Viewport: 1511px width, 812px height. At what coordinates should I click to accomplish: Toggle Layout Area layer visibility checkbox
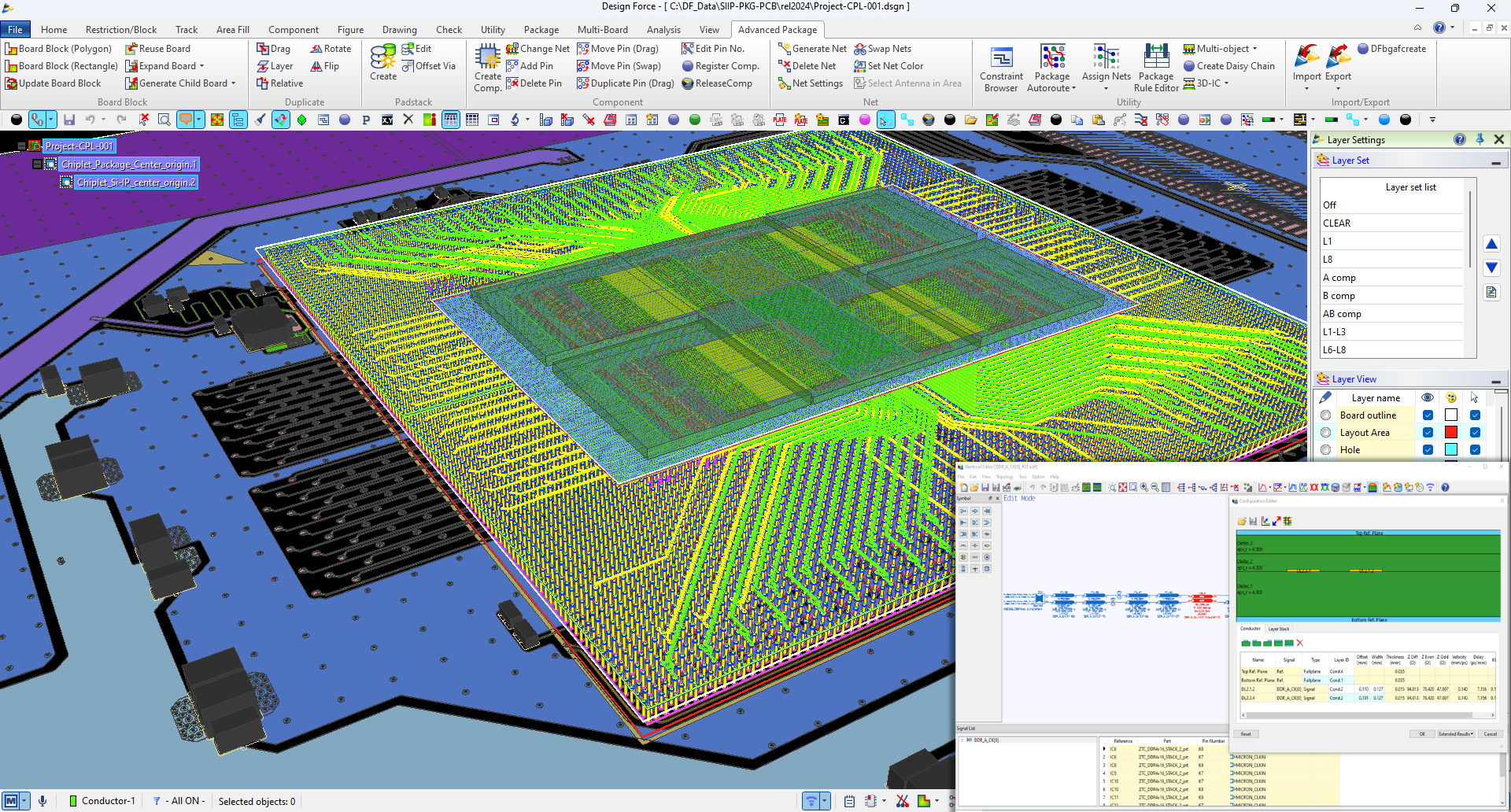point(1428,433)
